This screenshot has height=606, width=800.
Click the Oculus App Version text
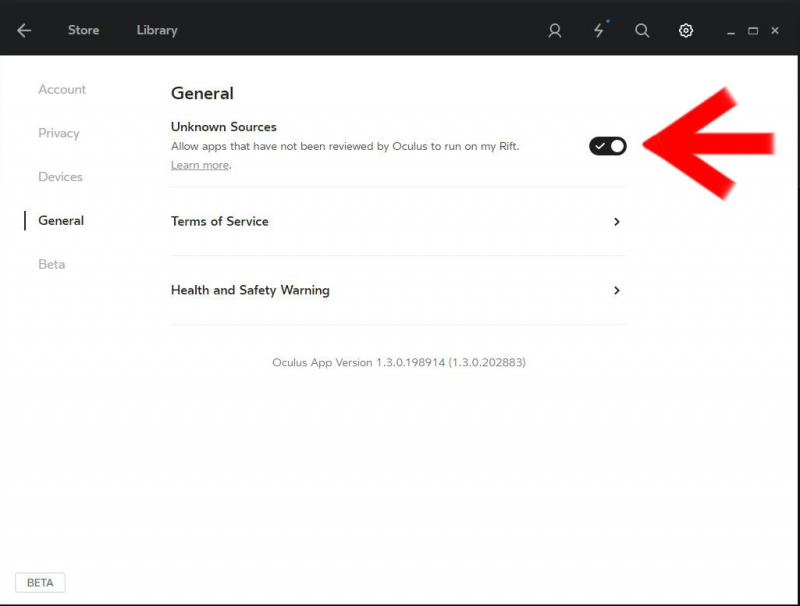[x=399, y=362]
